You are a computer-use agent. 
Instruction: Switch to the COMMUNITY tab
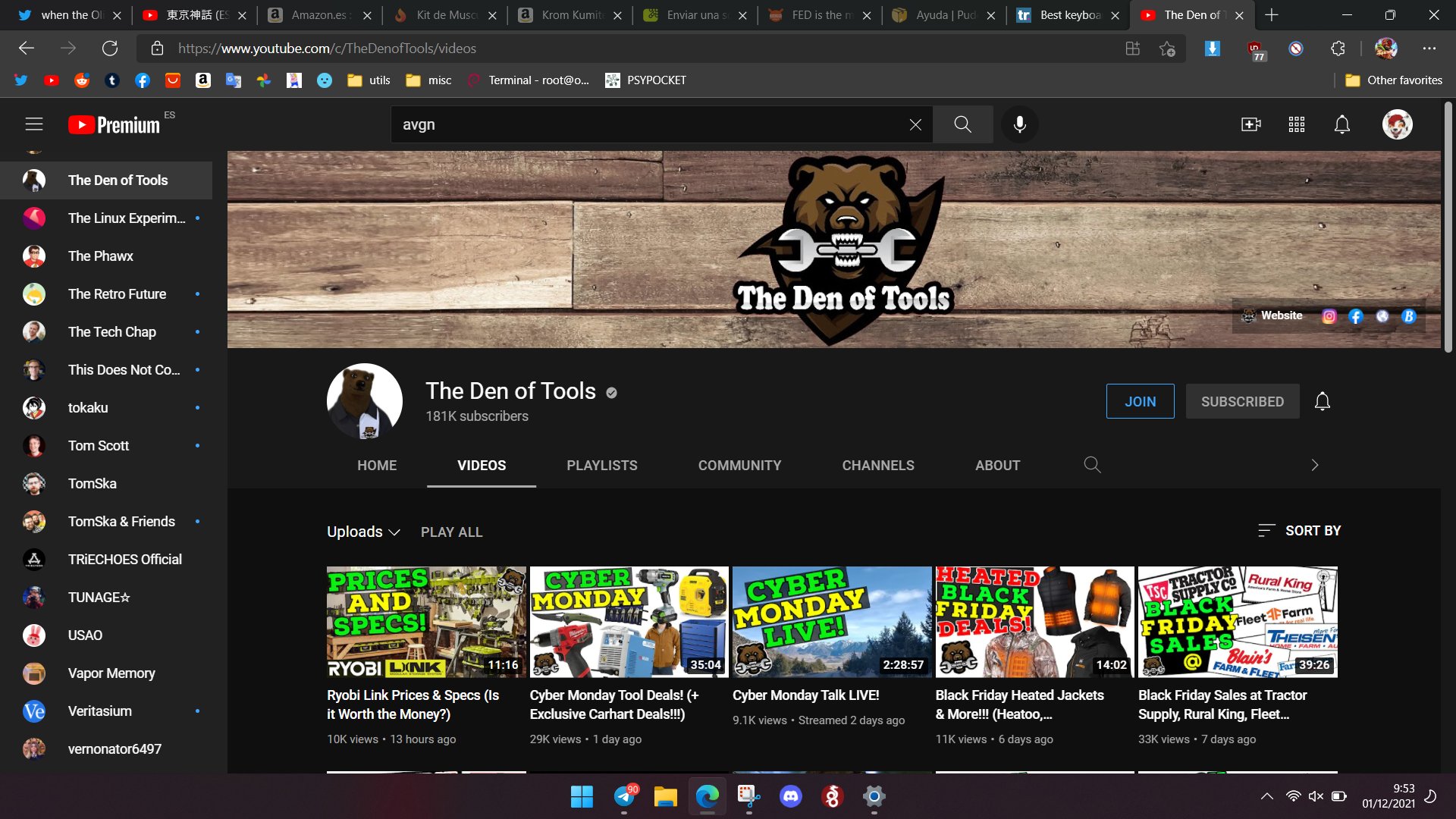tap(739, 465)
